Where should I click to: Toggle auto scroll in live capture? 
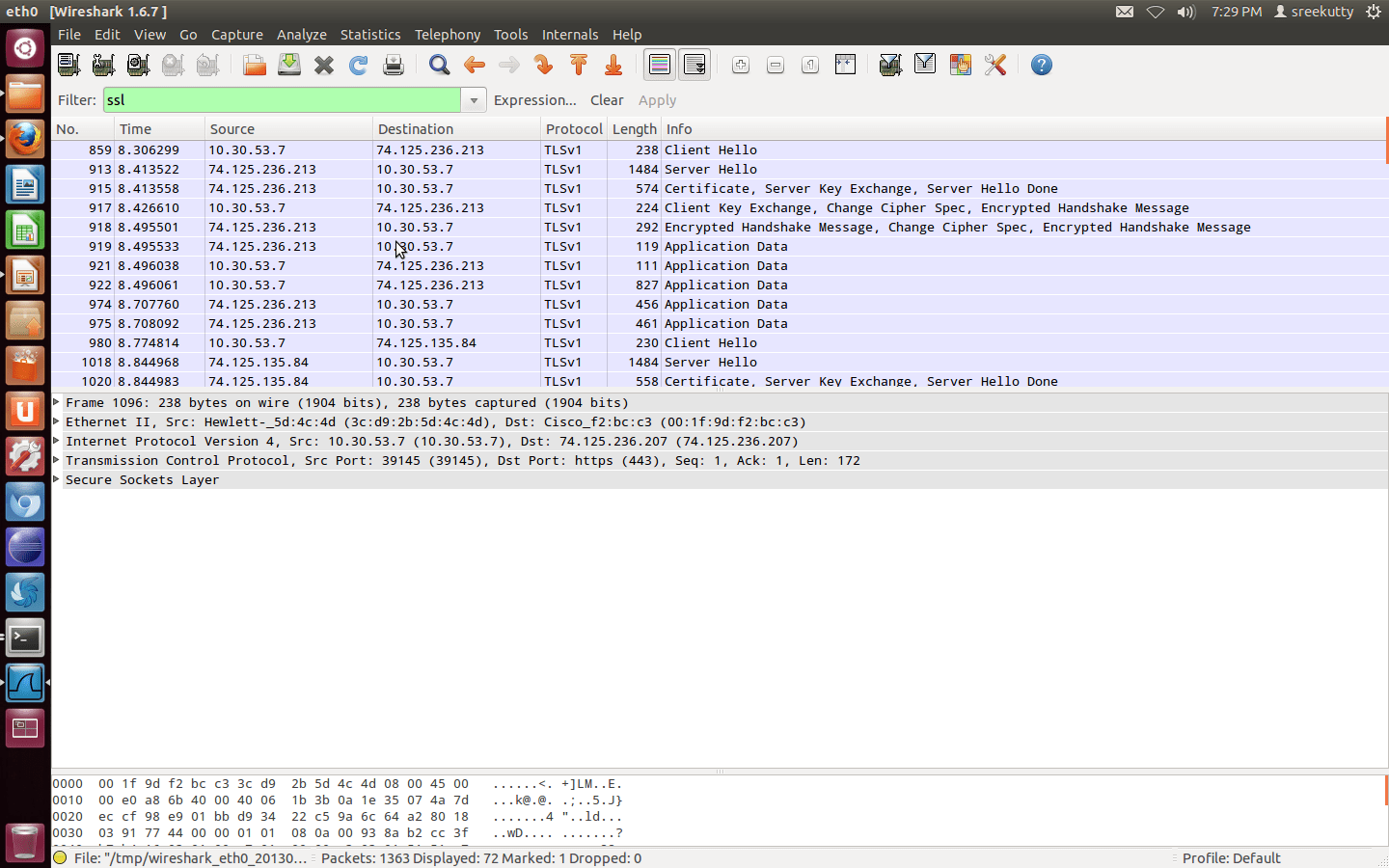coord(694,65)
